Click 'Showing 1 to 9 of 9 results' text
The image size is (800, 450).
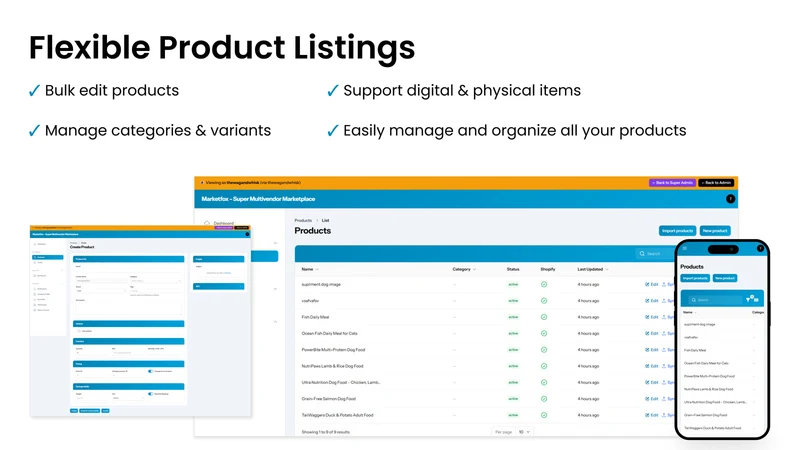tap(326, 432)
